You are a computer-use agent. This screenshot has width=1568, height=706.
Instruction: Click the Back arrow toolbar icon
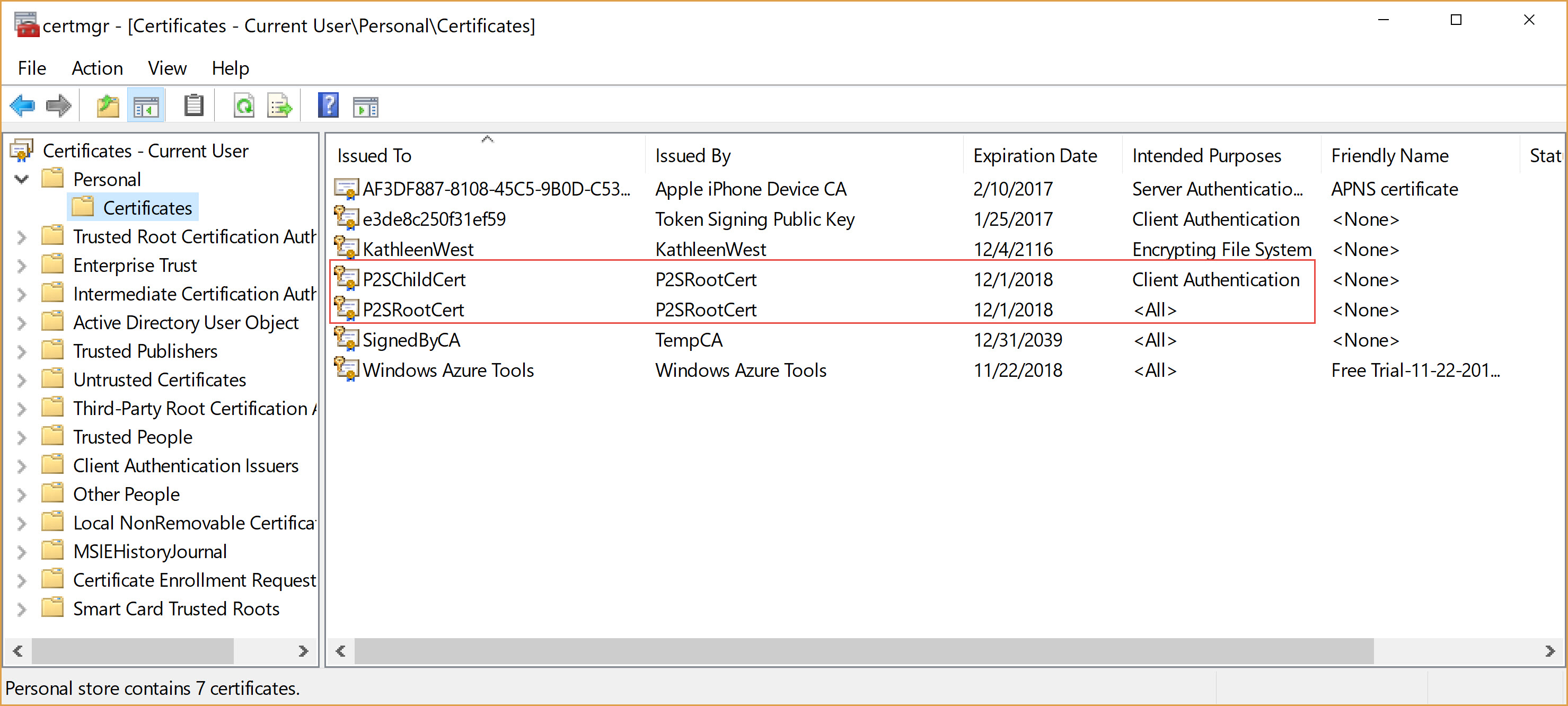click(22, 107)
